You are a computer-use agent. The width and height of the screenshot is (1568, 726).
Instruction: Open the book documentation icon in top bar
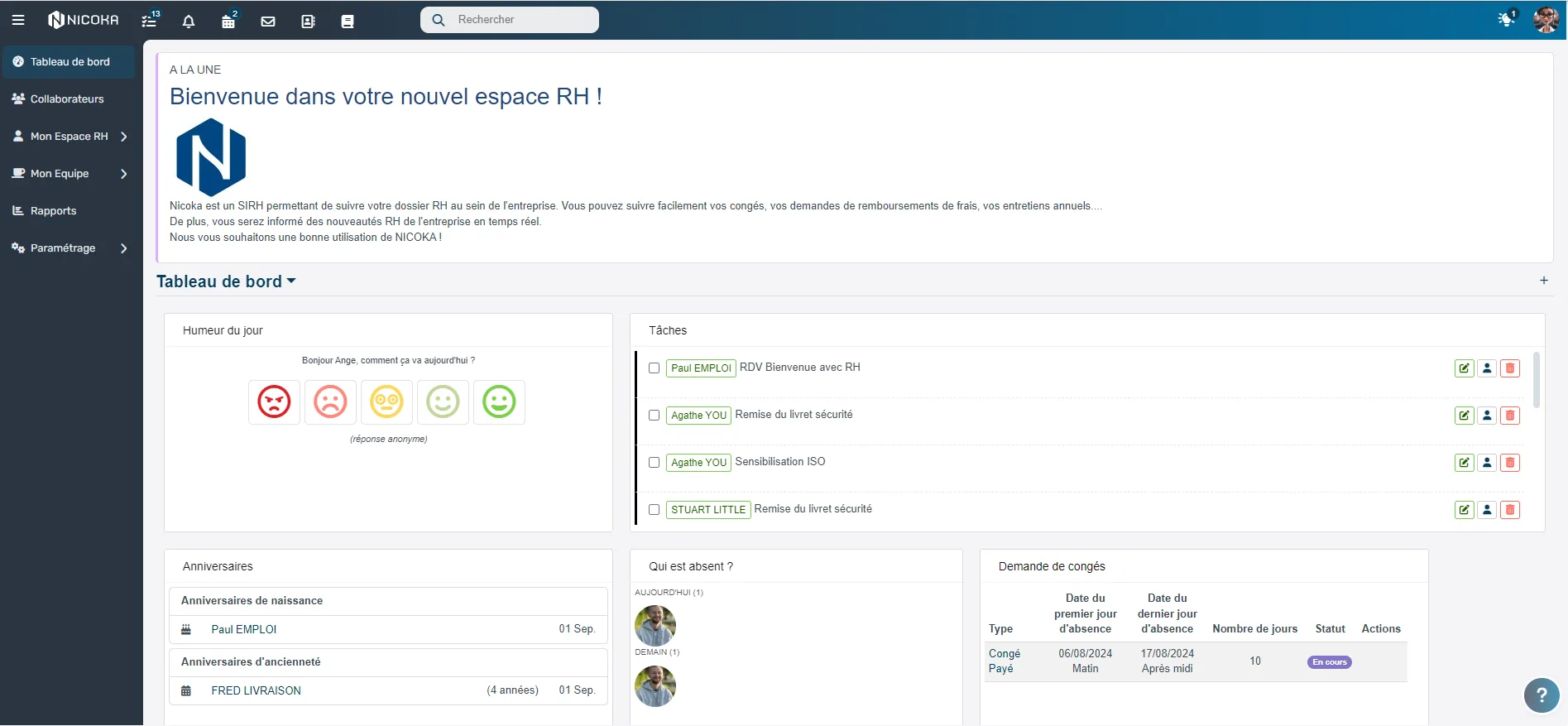[348, 21]
